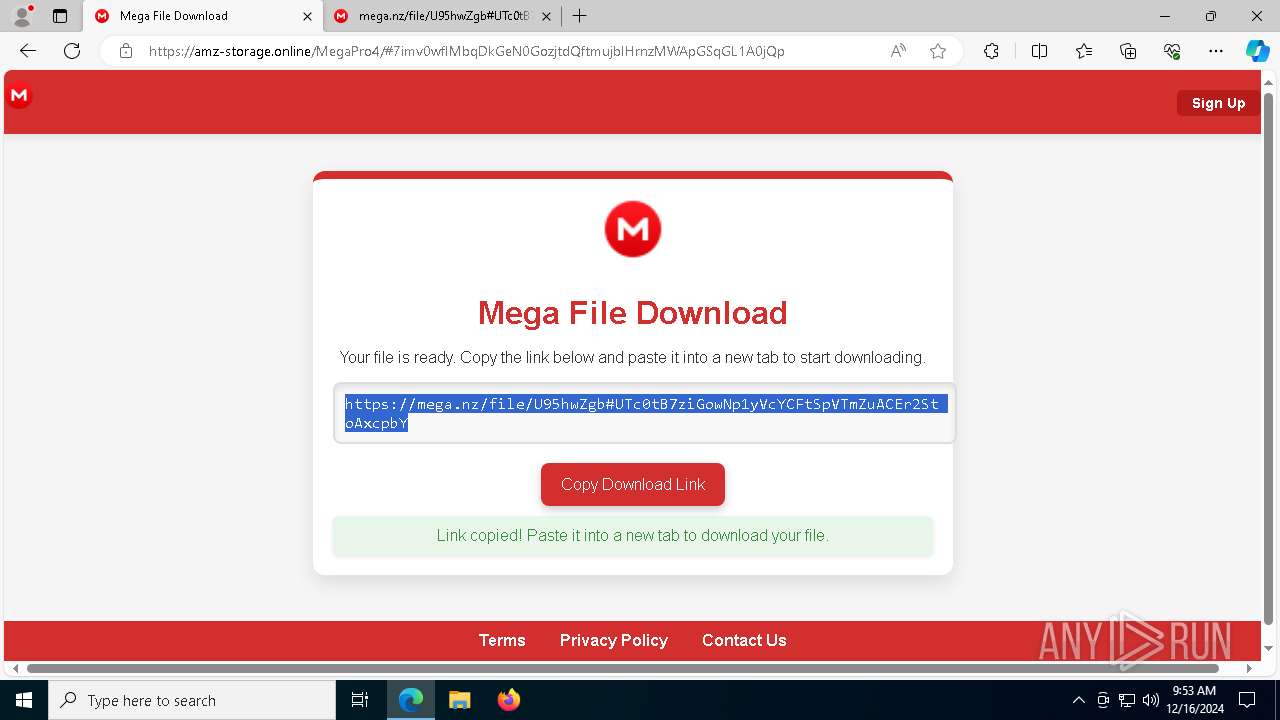The height and width of the screenshot is (720, 1280).
Task: Click the network tray icon
Action: (x=1127, y=700)
